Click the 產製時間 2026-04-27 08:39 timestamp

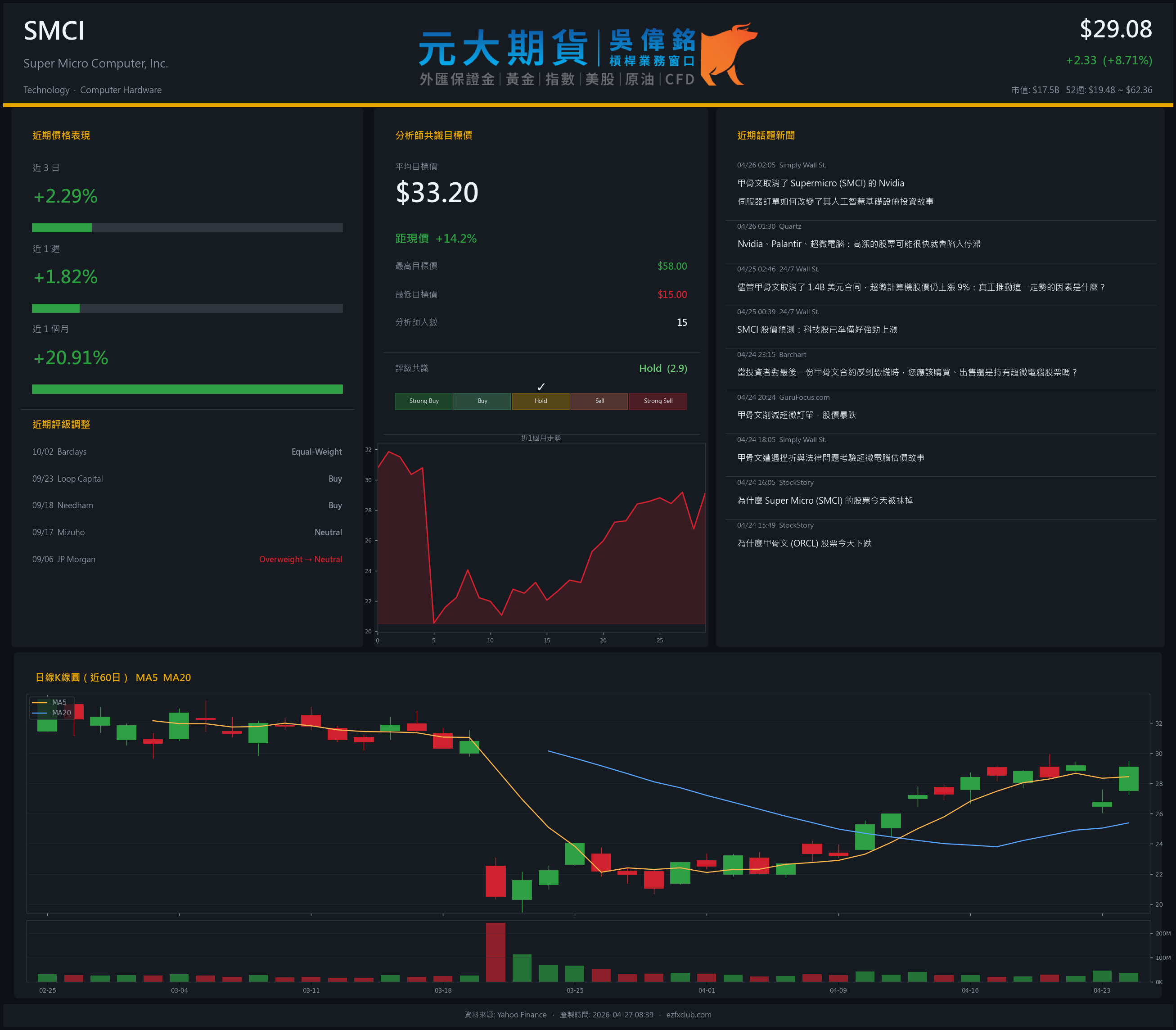point(606,1015)
